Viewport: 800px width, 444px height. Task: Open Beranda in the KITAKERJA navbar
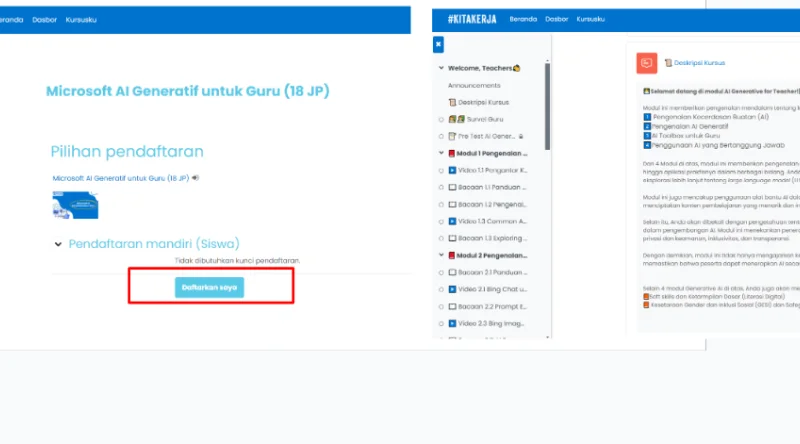pos(523,19)
